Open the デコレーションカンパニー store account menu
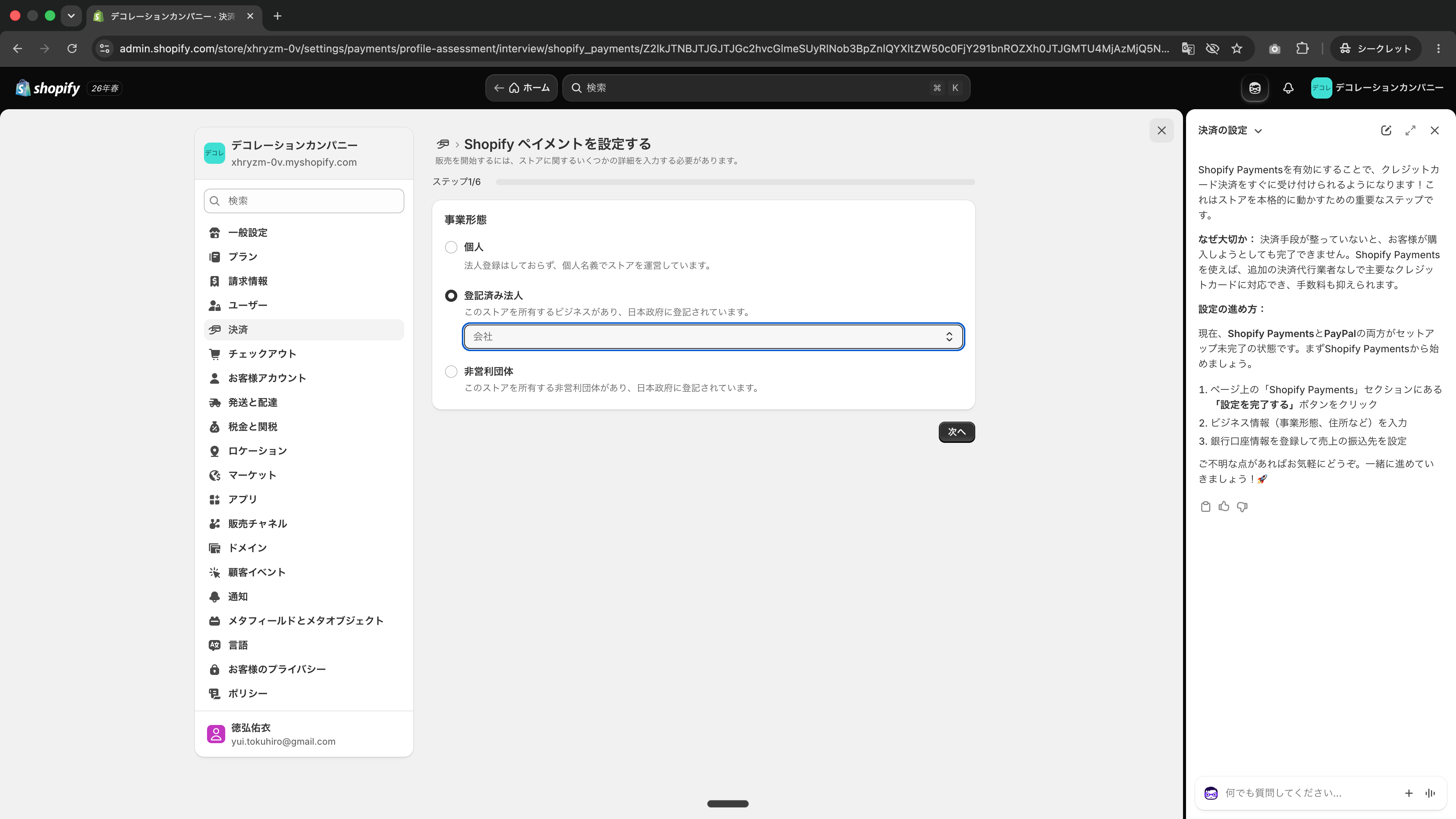Screen dimensions: 1456x819 pos(1377,88)
